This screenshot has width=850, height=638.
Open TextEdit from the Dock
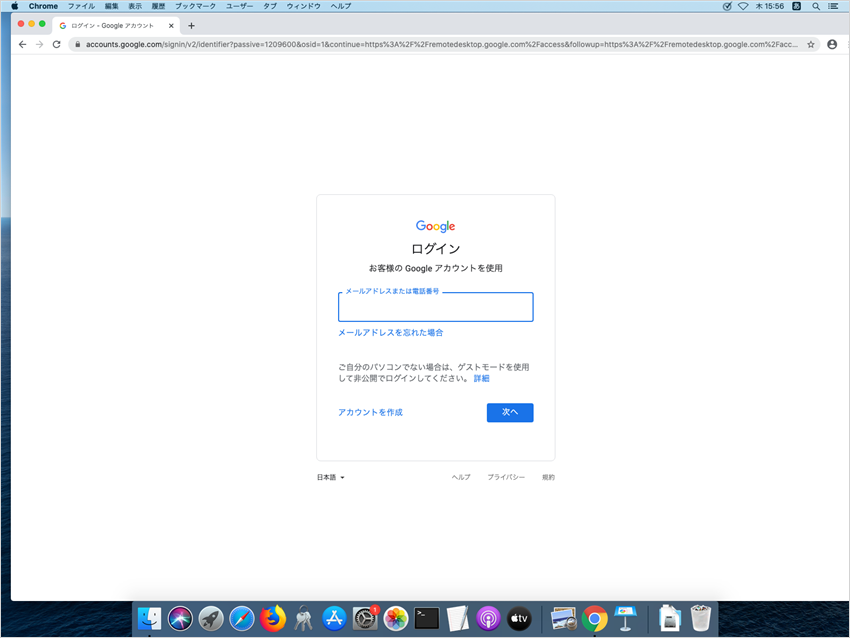[x=458, y=618]
